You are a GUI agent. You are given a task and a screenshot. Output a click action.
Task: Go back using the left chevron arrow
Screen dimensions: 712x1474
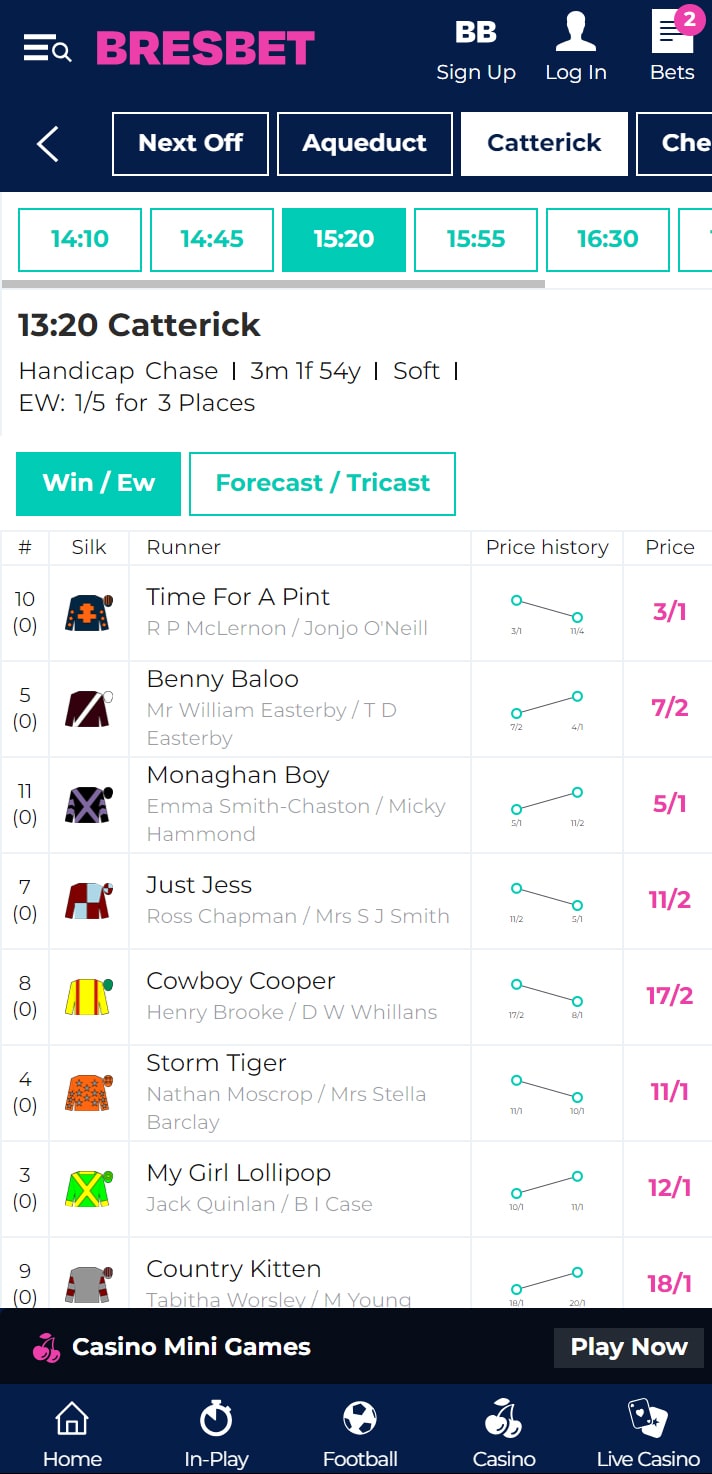tap(47, 144)
